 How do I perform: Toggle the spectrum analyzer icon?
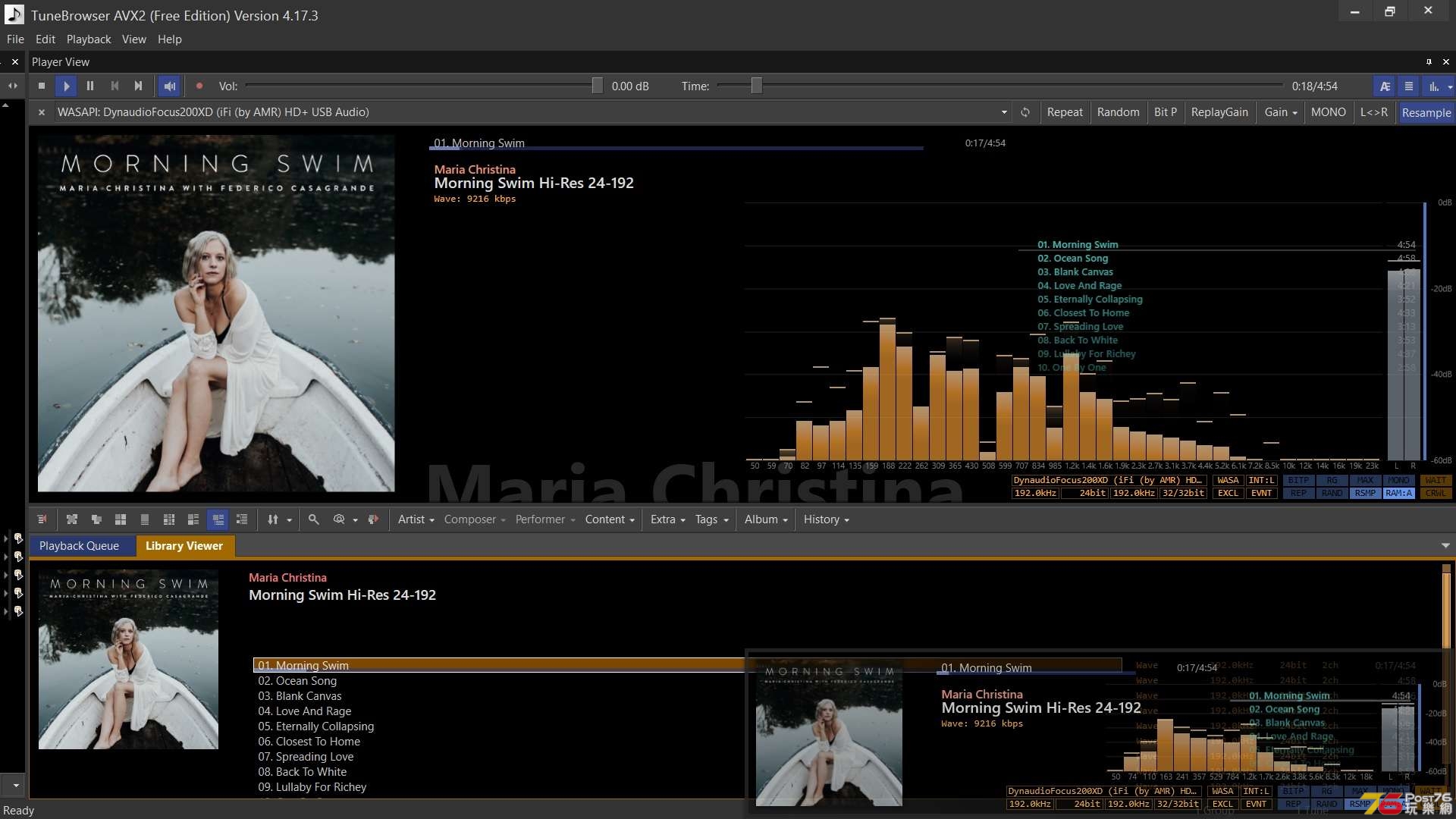(x=1433, y=86)
